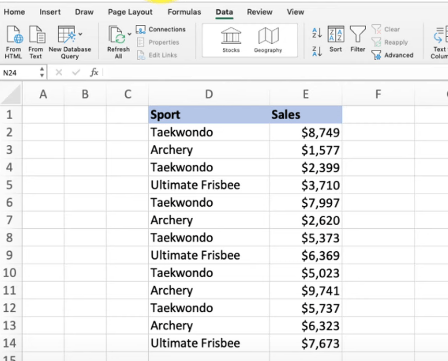448x361 pixels.
Task: Open the Page Layout tab
Action: pos(130,12)
